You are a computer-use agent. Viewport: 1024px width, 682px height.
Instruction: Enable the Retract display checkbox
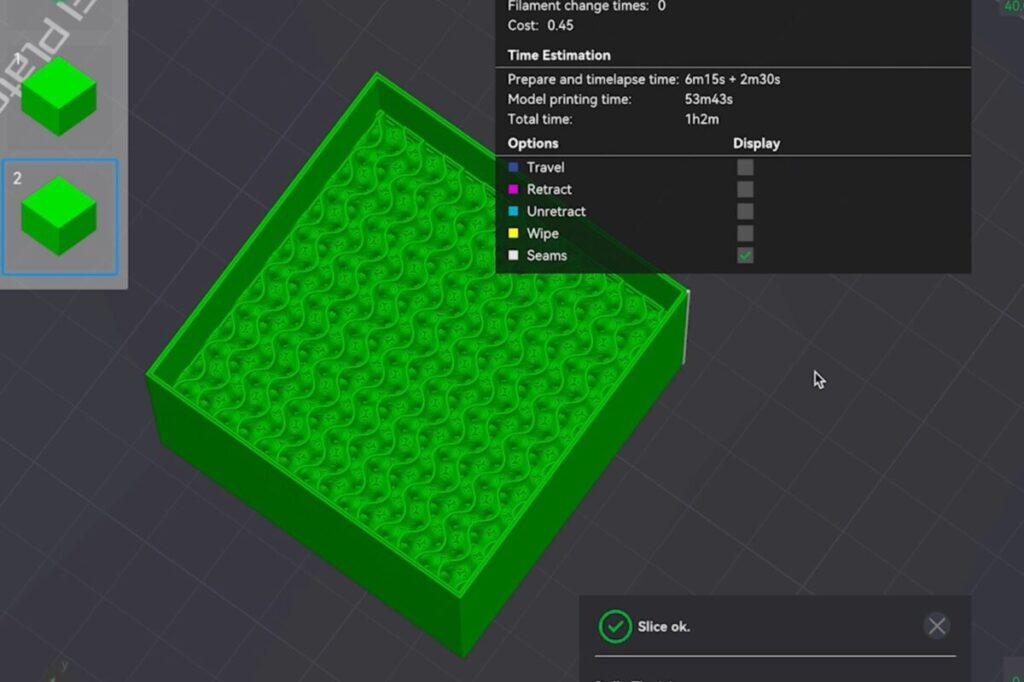coord(745,190)
